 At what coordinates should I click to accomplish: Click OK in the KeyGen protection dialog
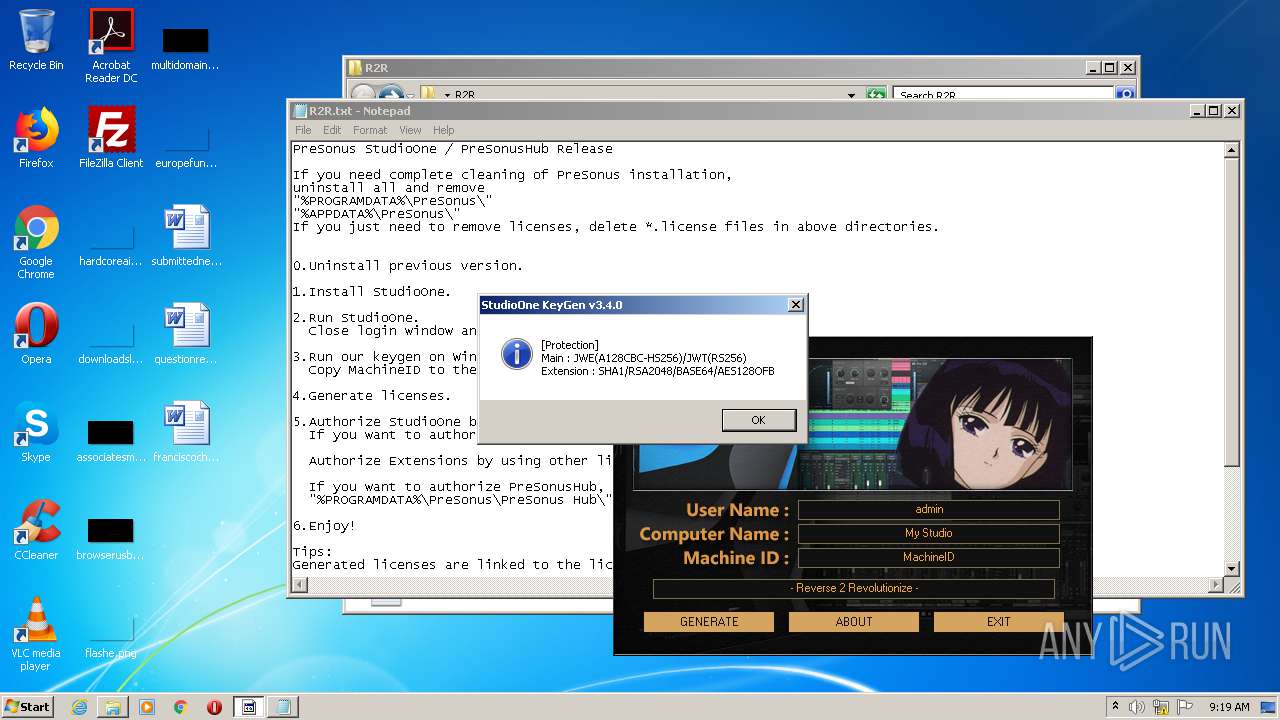[759, 420]
